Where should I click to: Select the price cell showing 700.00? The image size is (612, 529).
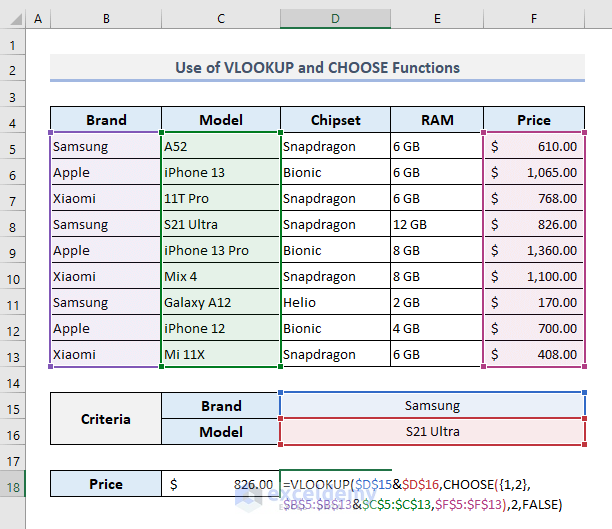pos(534,328)
